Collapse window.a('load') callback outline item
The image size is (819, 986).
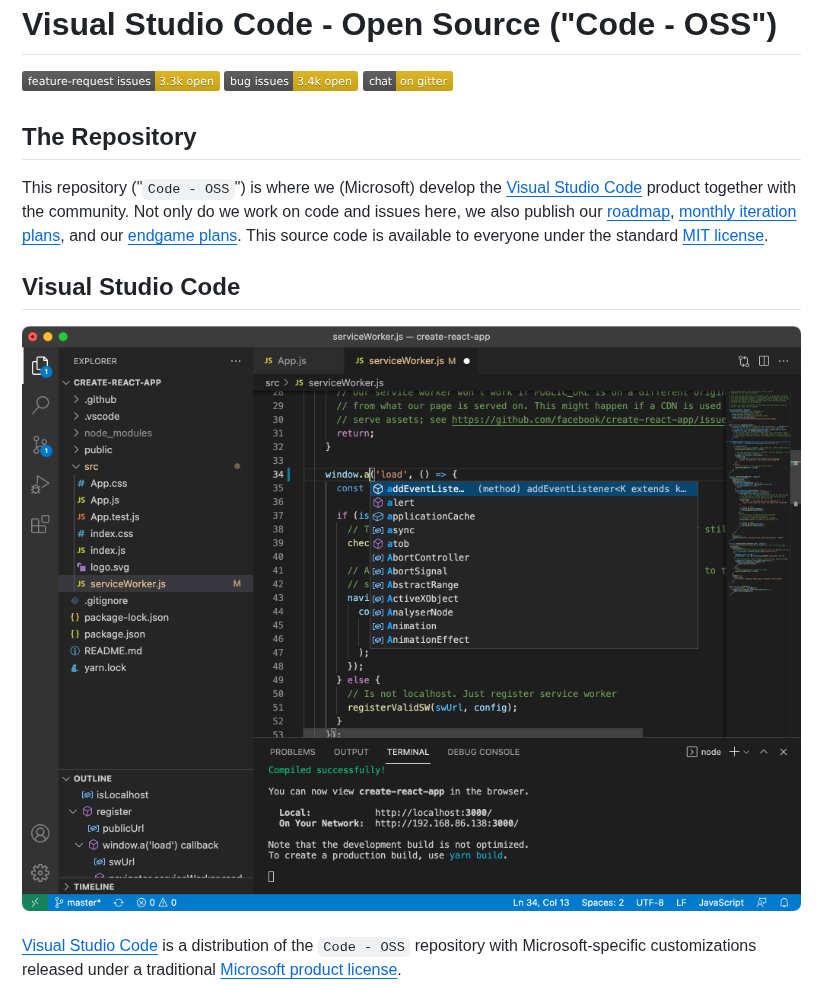pyautogui.click(x=79, y=845)
